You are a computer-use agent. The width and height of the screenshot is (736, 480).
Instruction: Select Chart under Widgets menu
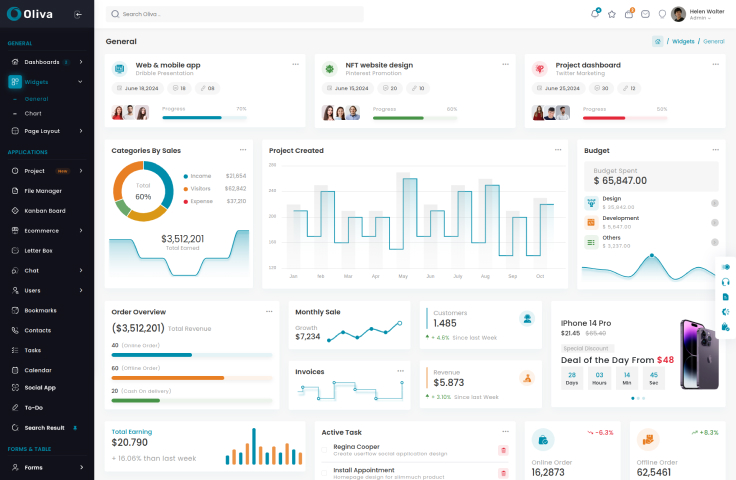tap(33, 114)
